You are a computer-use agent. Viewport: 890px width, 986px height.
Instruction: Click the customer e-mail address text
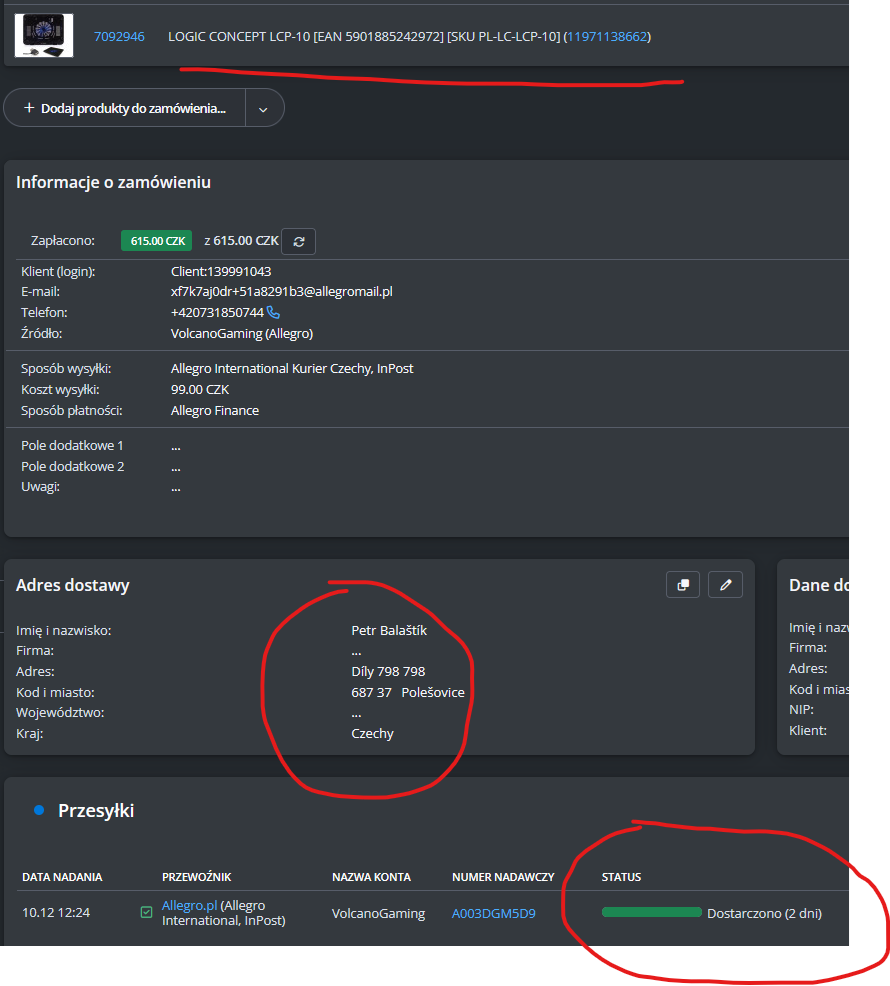coord(281,292)
